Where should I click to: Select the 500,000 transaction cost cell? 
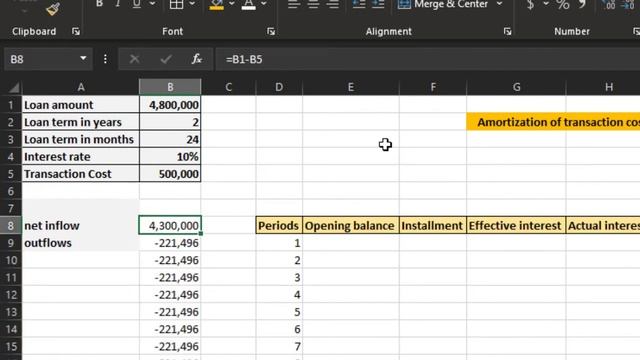click(170, 173)
